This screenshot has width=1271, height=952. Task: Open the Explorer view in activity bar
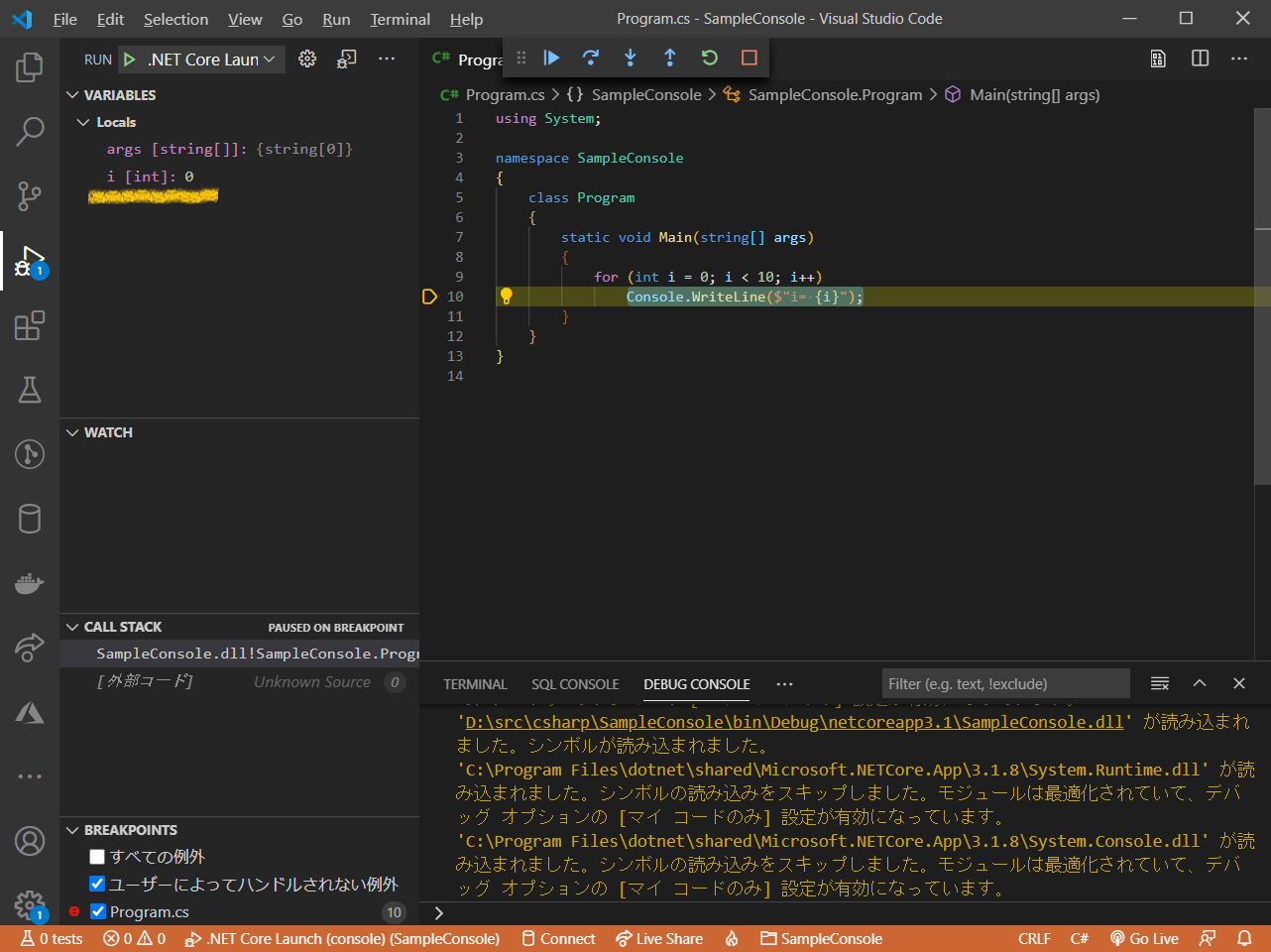(x=30, y=67)
